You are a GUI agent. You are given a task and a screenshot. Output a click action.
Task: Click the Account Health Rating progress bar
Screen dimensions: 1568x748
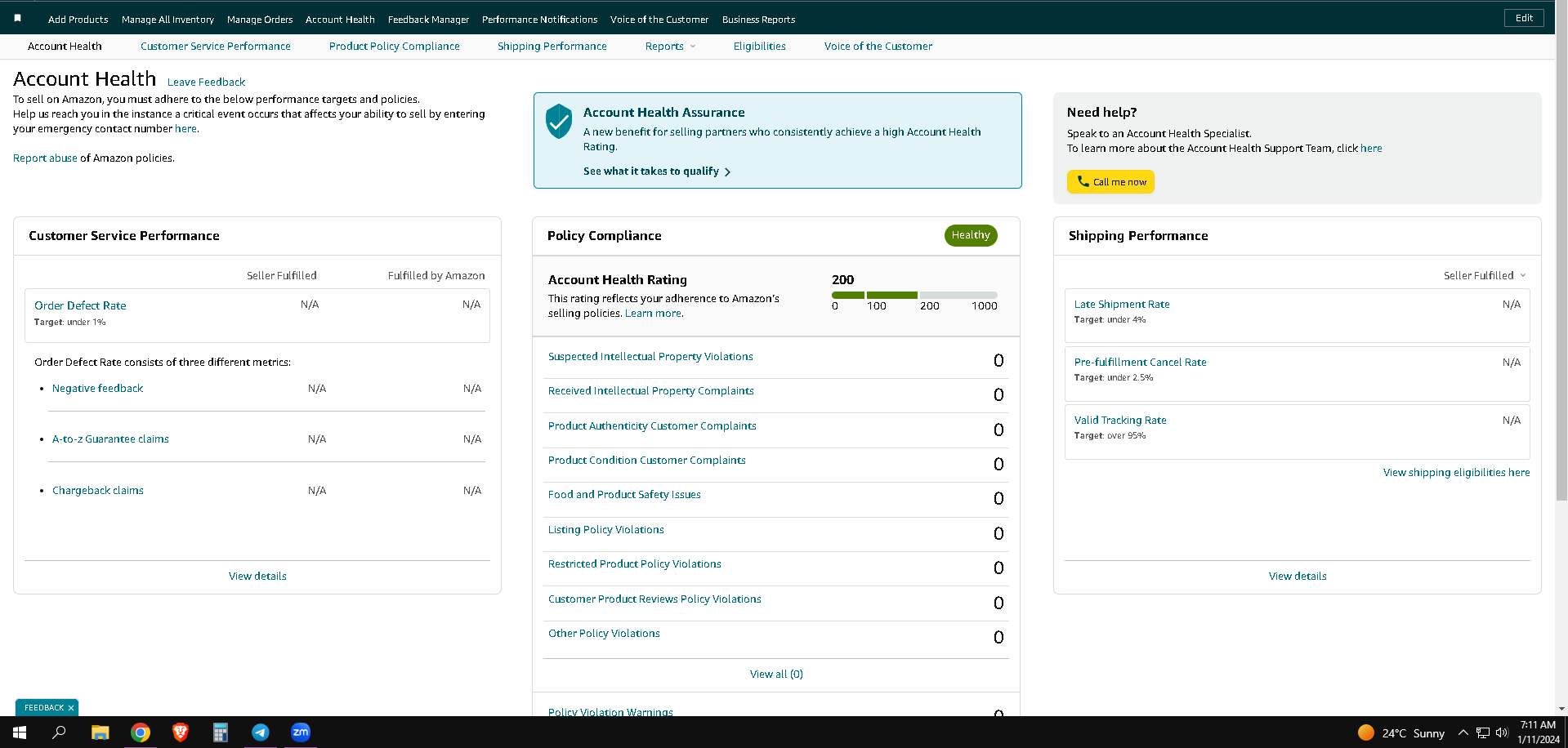[914, 295]
